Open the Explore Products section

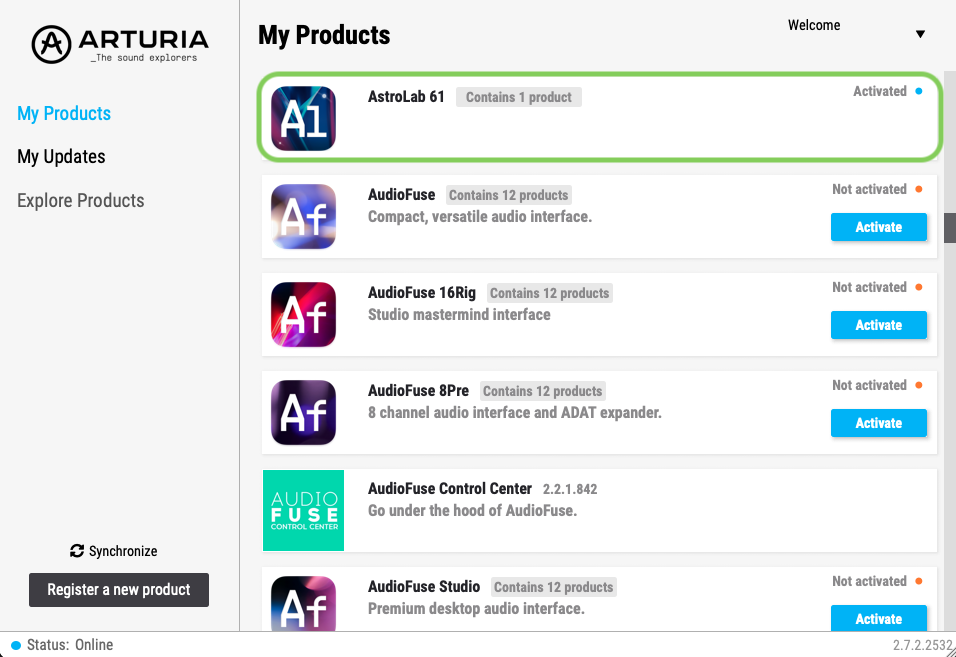point(80,201)
